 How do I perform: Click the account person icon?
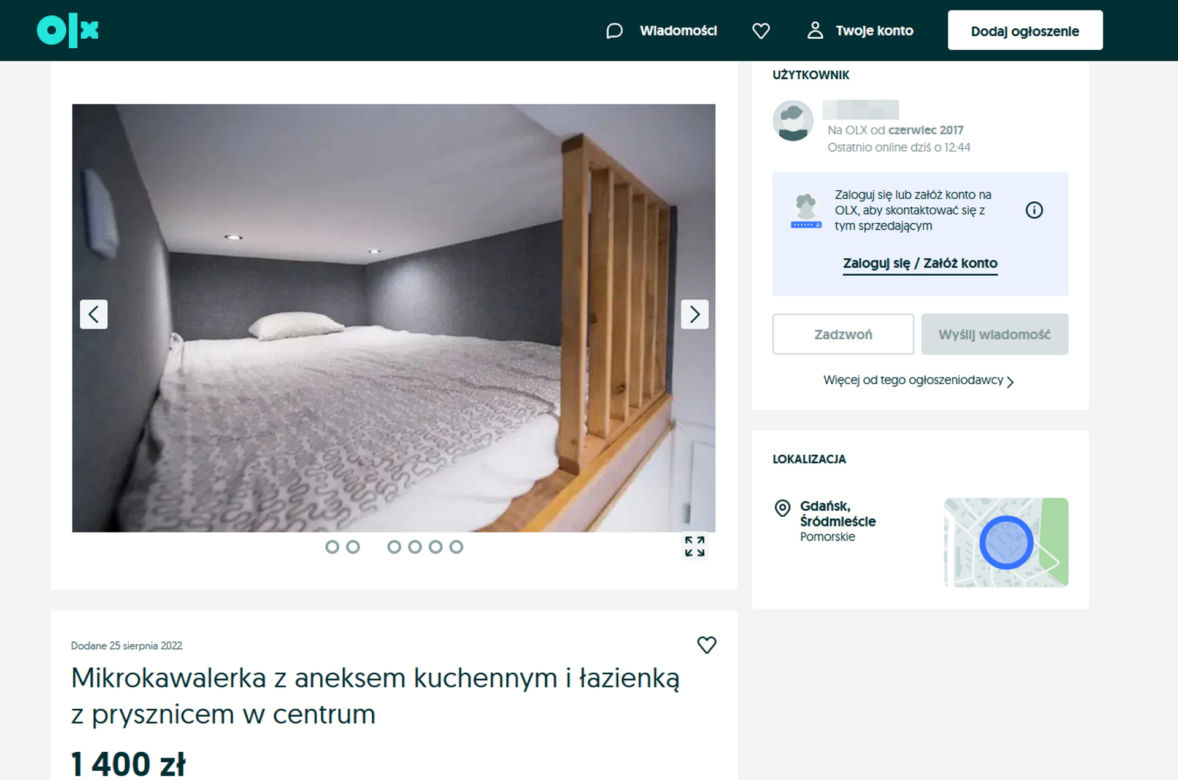(815, 30)
